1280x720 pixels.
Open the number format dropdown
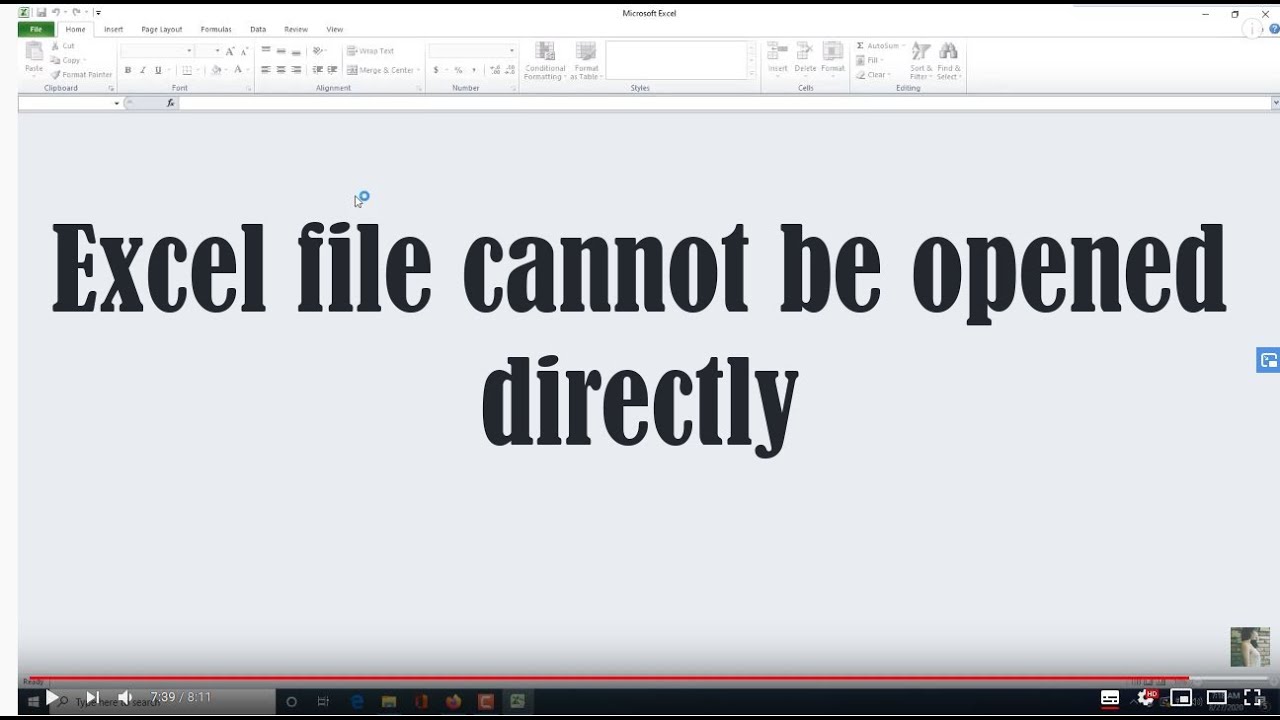512,51
